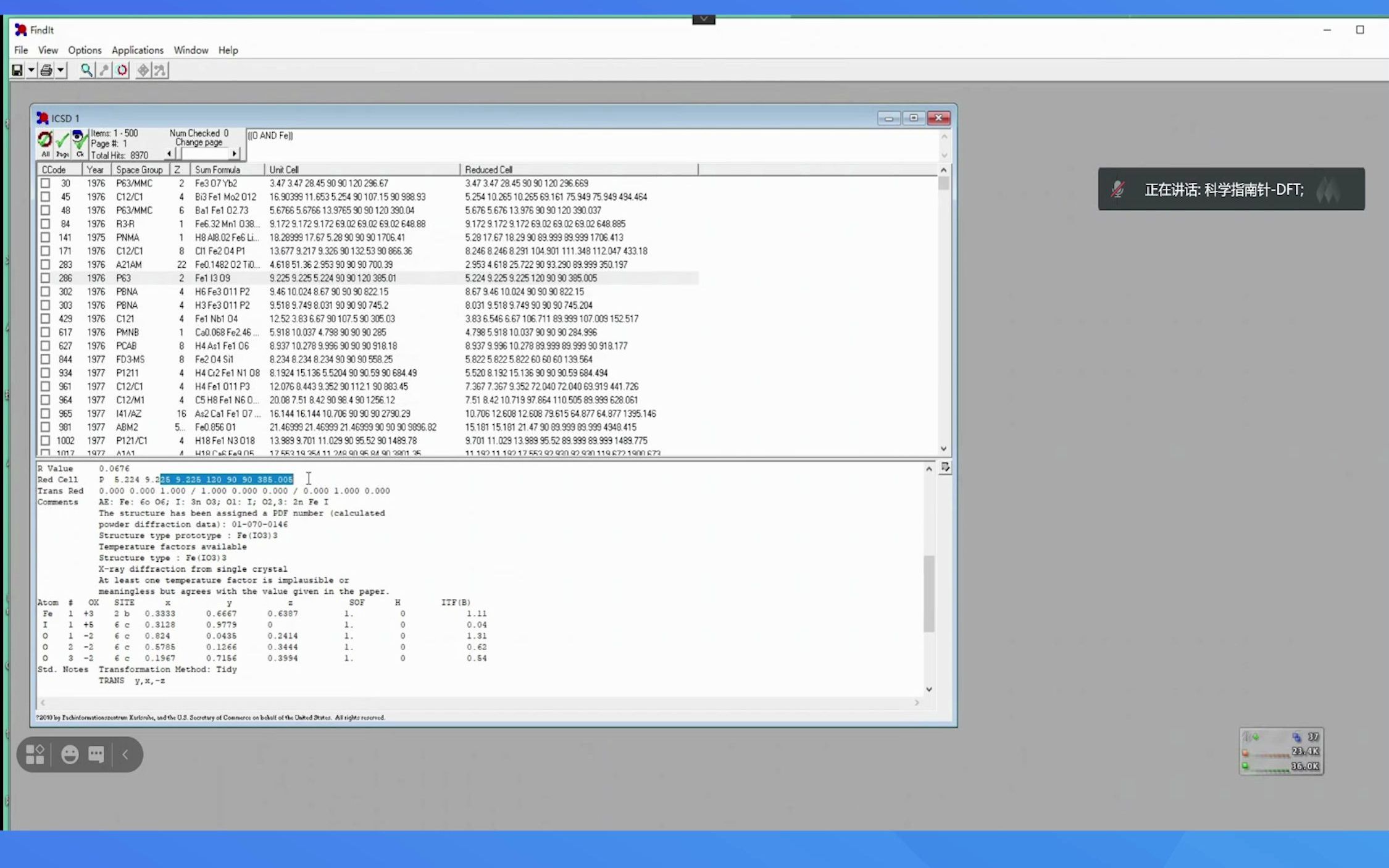Image resolution: width=1389 pixels, height=868 pixels.
Task: Check the box for entry CCode 141
Action: tap(45, 238)
